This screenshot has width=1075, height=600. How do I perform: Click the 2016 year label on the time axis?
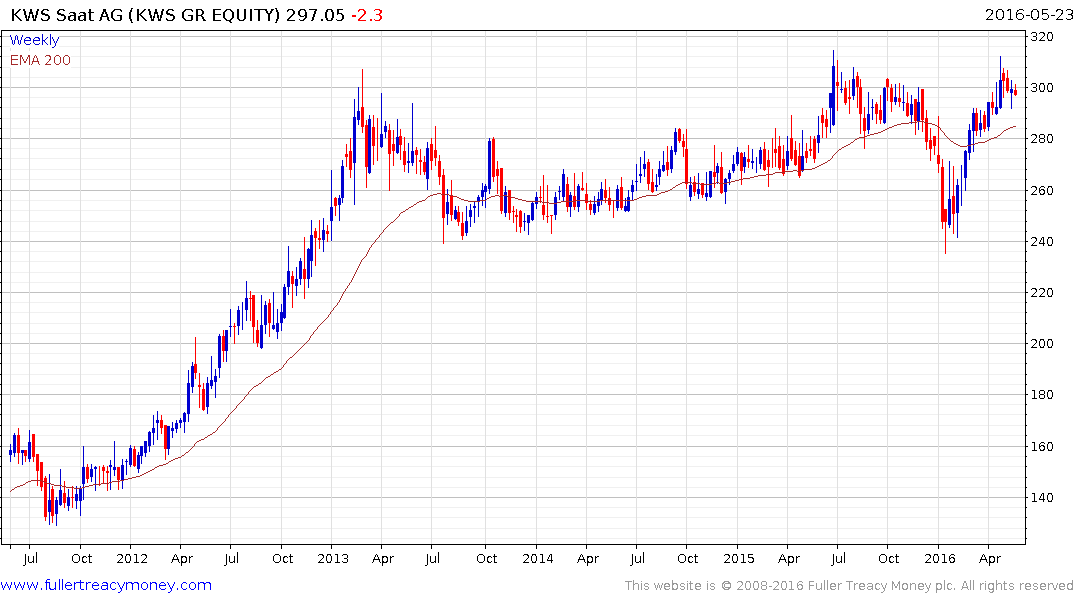click(x=939, y=558)
